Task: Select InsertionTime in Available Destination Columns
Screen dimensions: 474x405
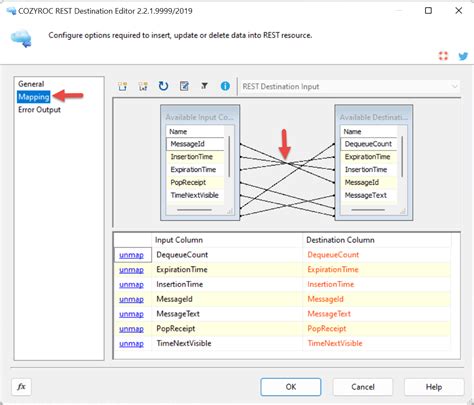Action: [x=369, y=170]
